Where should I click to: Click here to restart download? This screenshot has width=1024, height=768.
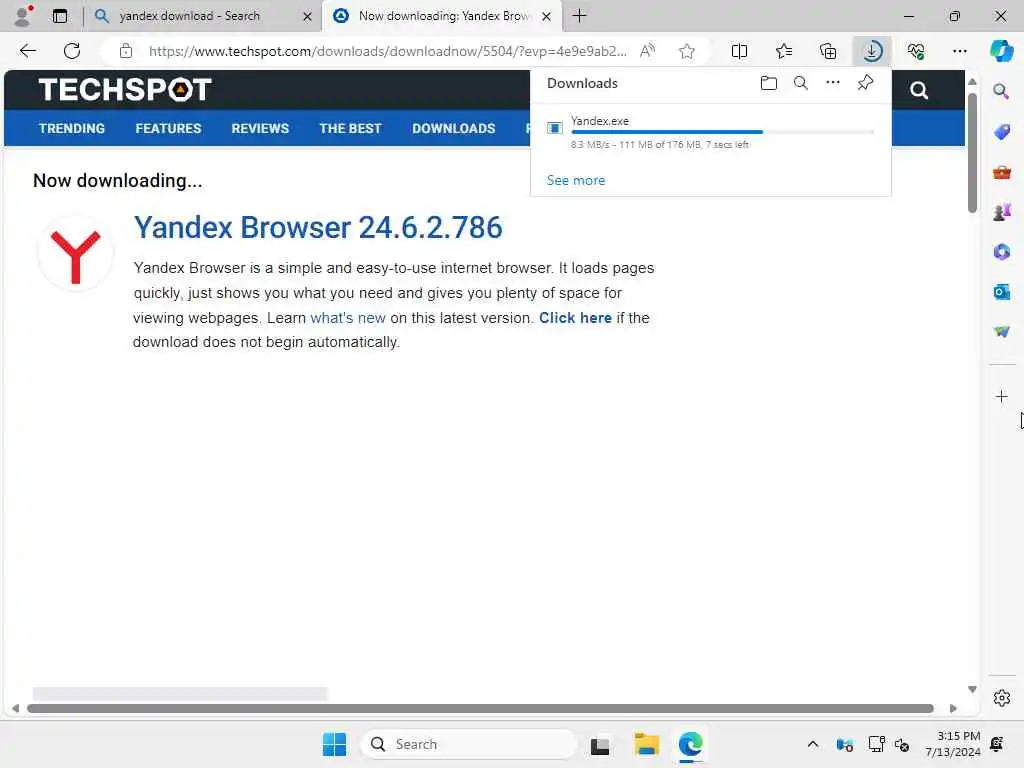pos(575,318)
